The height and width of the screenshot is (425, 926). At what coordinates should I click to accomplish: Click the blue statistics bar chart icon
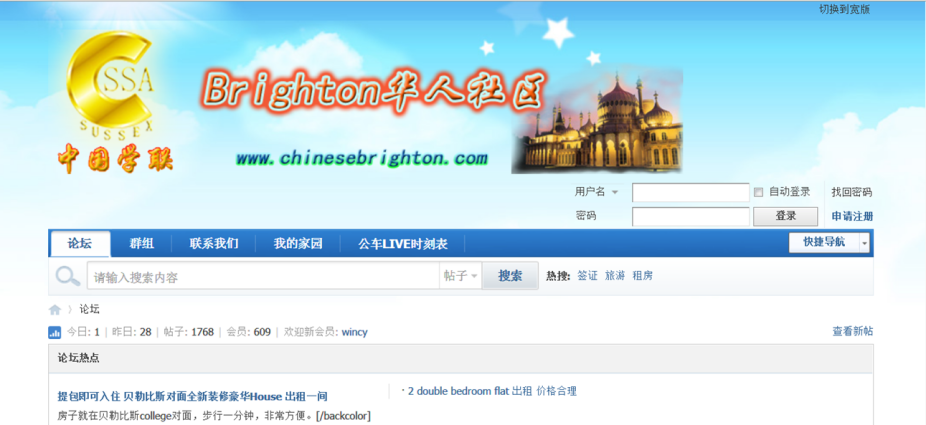54,333
